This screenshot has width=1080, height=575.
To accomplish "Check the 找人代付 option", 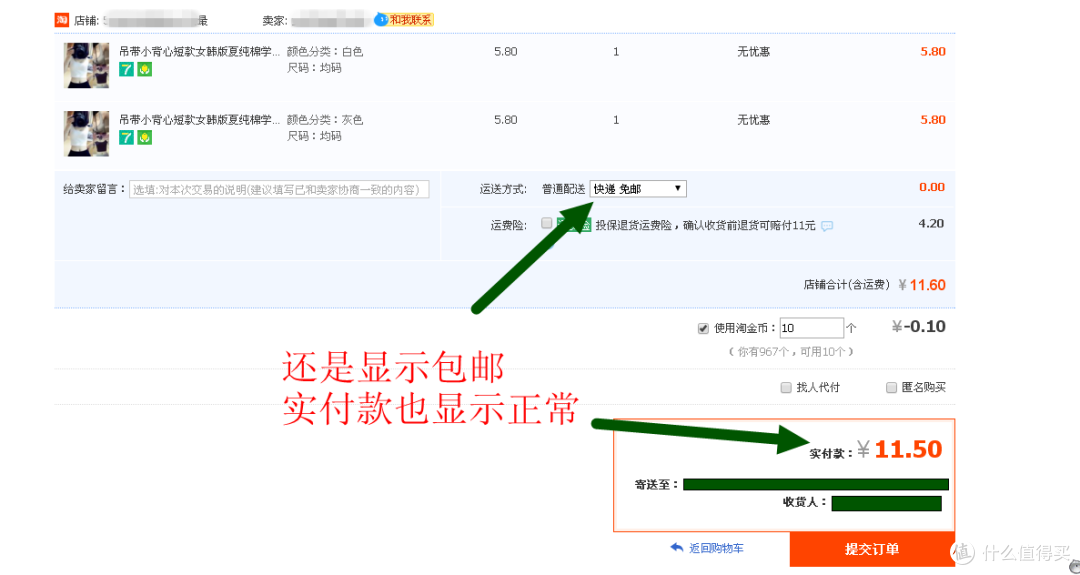I will click(786, 388).
